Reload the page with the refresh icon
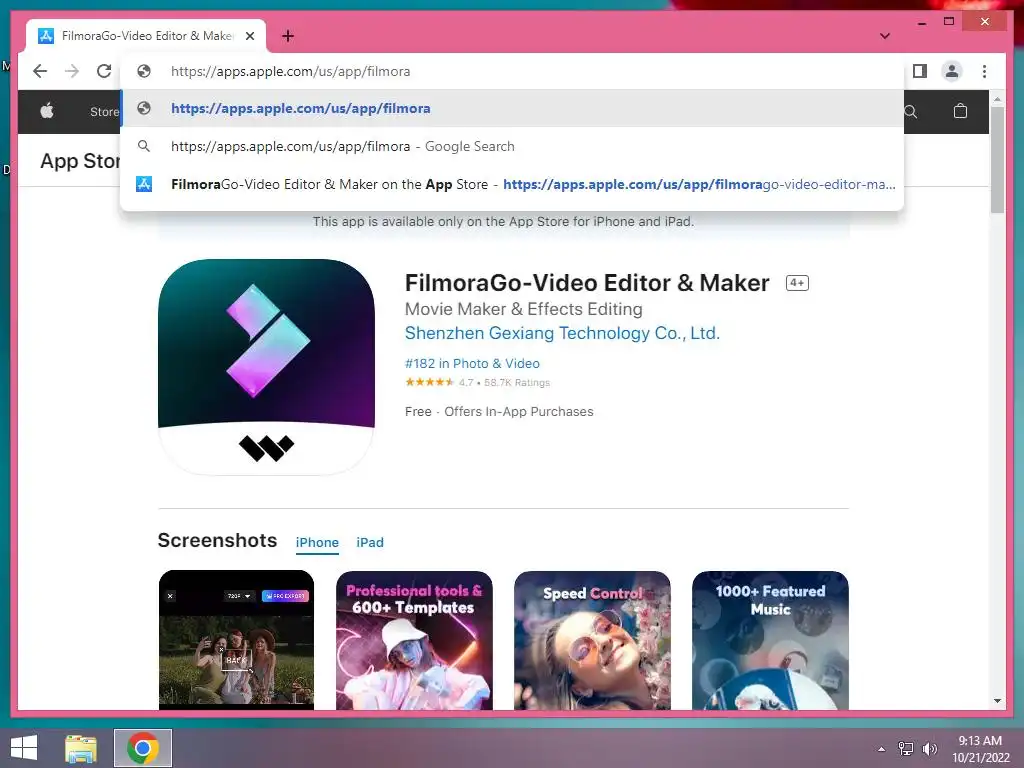This screenshot has height=768, width=1024. point(104,71)
